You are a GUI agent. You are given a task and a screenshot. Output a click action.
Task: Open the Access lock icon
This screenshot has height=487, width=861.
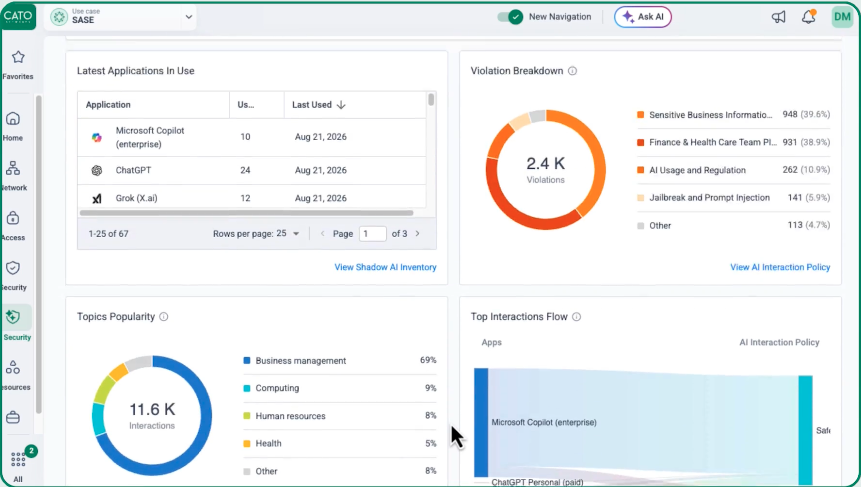tap(13, 219)
